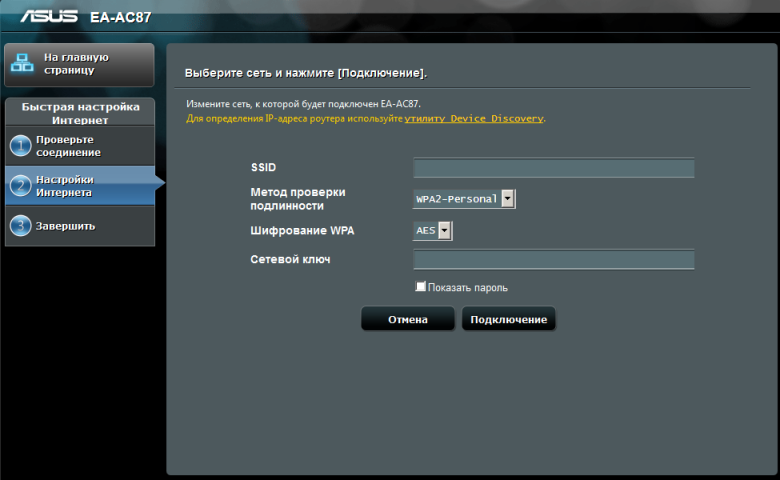Image resolution: width=780 pixels, height=480 pixels.
Task: Open the утилиту Device Discovery link
Action: (x=474, y=118)
